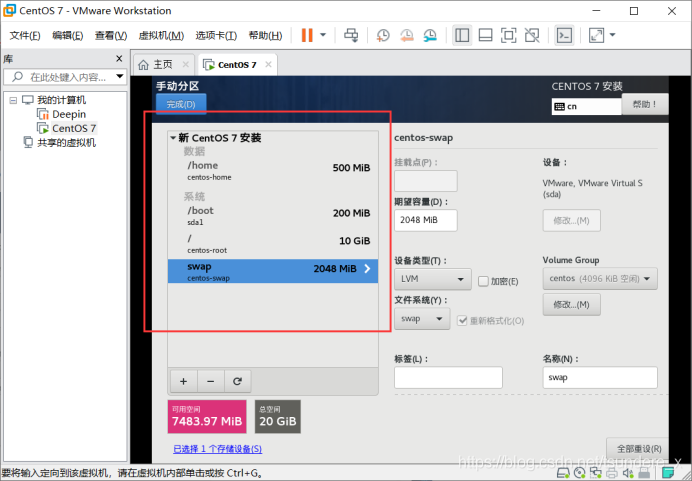Open the 文件(F) menu
Screen dimensions: 692x481
[25, 35]
